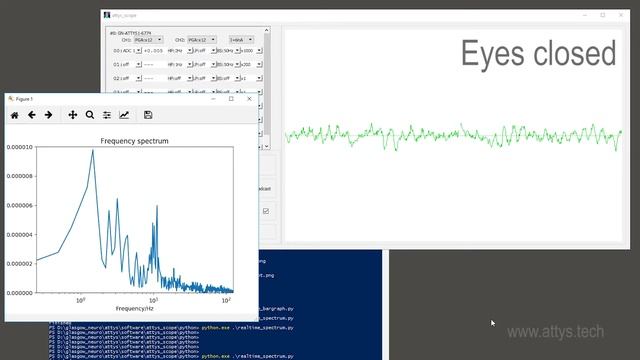This screenshot has height=360, width=640.
Task: Open the channel 00 highpass filter dropdown
Action: tap(180, 51)
